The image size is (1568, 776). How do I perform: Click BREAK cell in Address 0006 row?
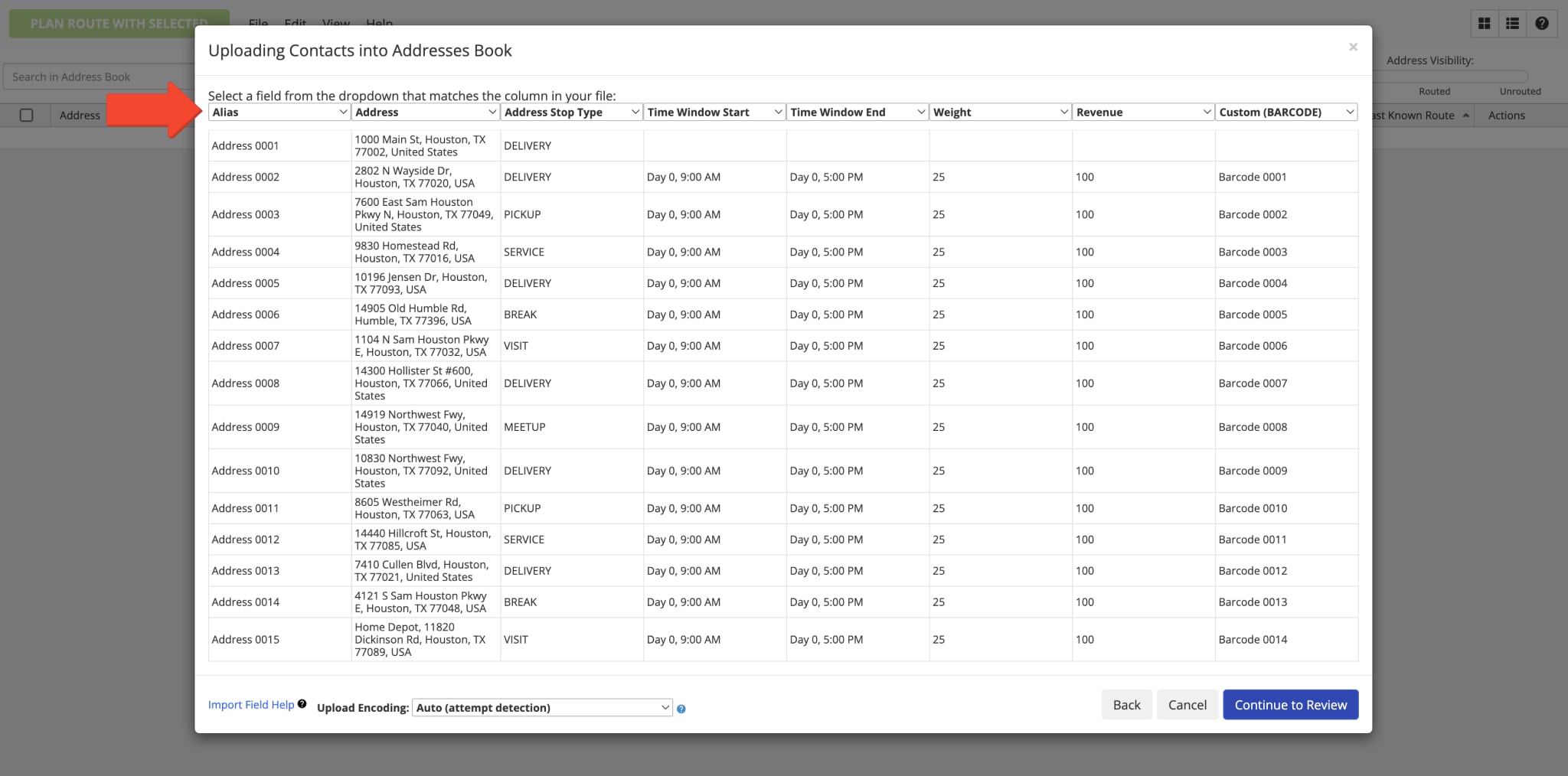point(571,315)
